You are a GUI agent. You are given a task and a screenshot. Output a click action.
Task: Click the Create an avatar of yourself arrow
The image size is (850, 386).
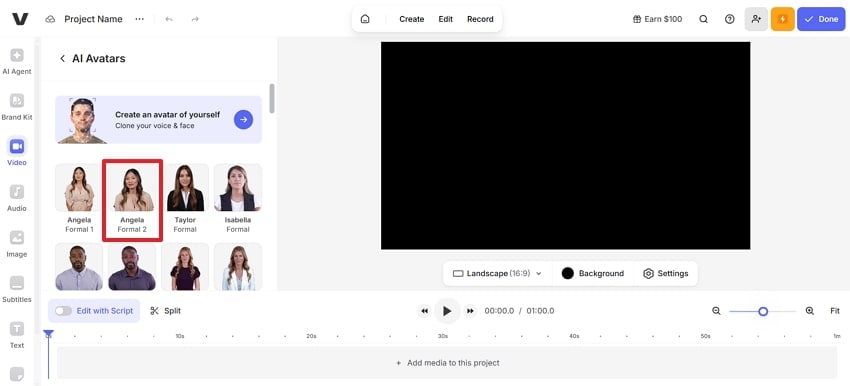tap(243, 119)
